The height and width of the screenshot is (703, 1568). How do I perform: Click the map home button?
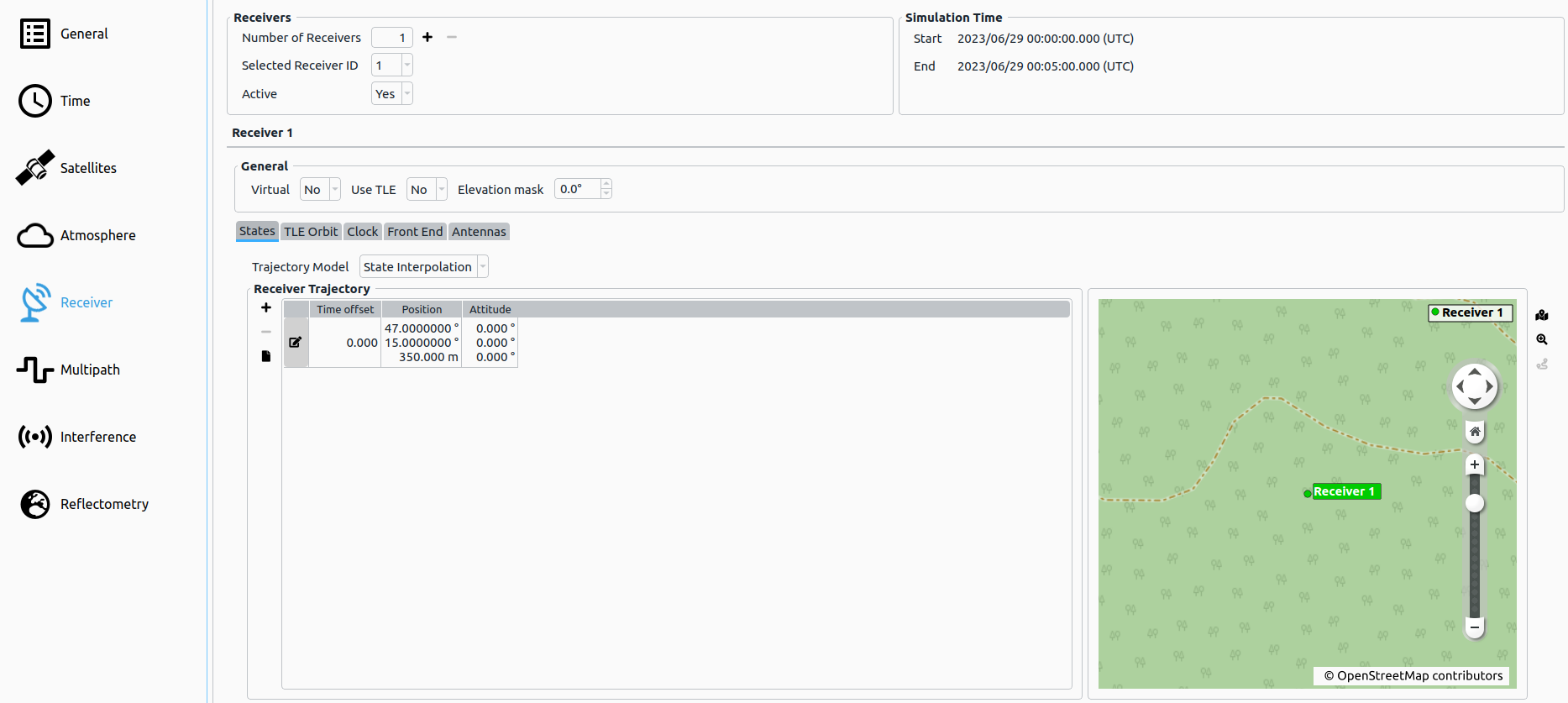pos(1475,432)
